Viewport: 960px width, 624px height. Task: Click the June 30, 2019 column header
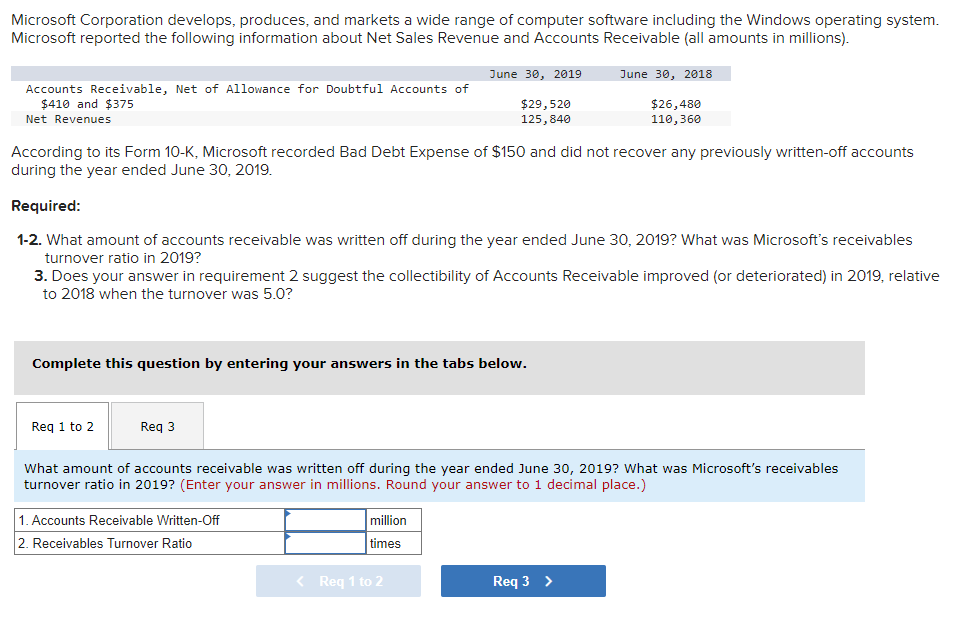(536, 74)
